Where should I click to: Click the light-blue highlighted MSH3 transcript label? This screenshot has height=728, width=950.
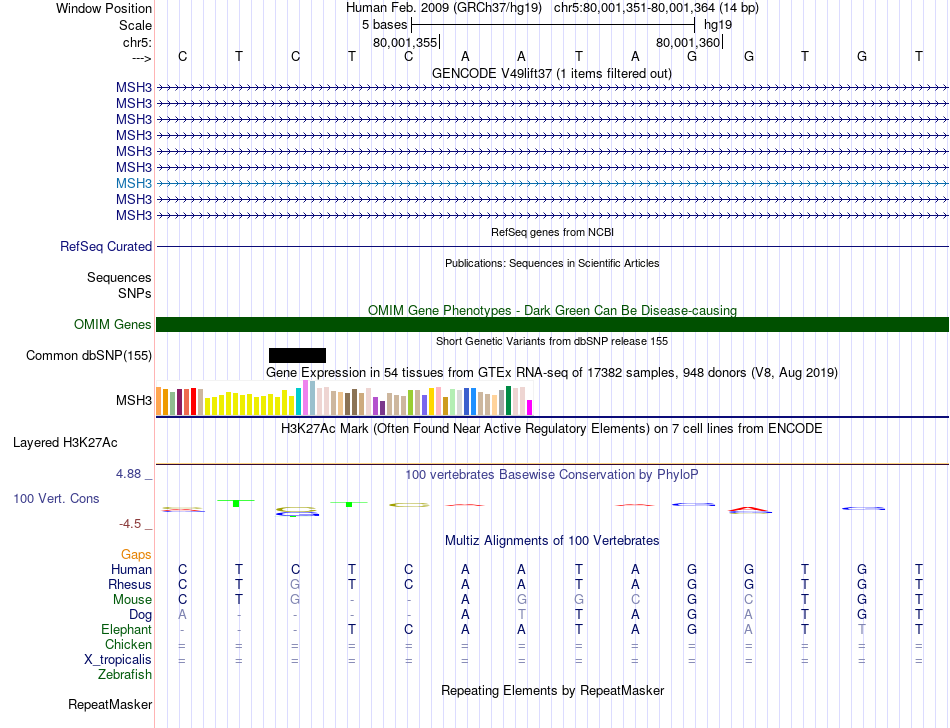(134, 183)
